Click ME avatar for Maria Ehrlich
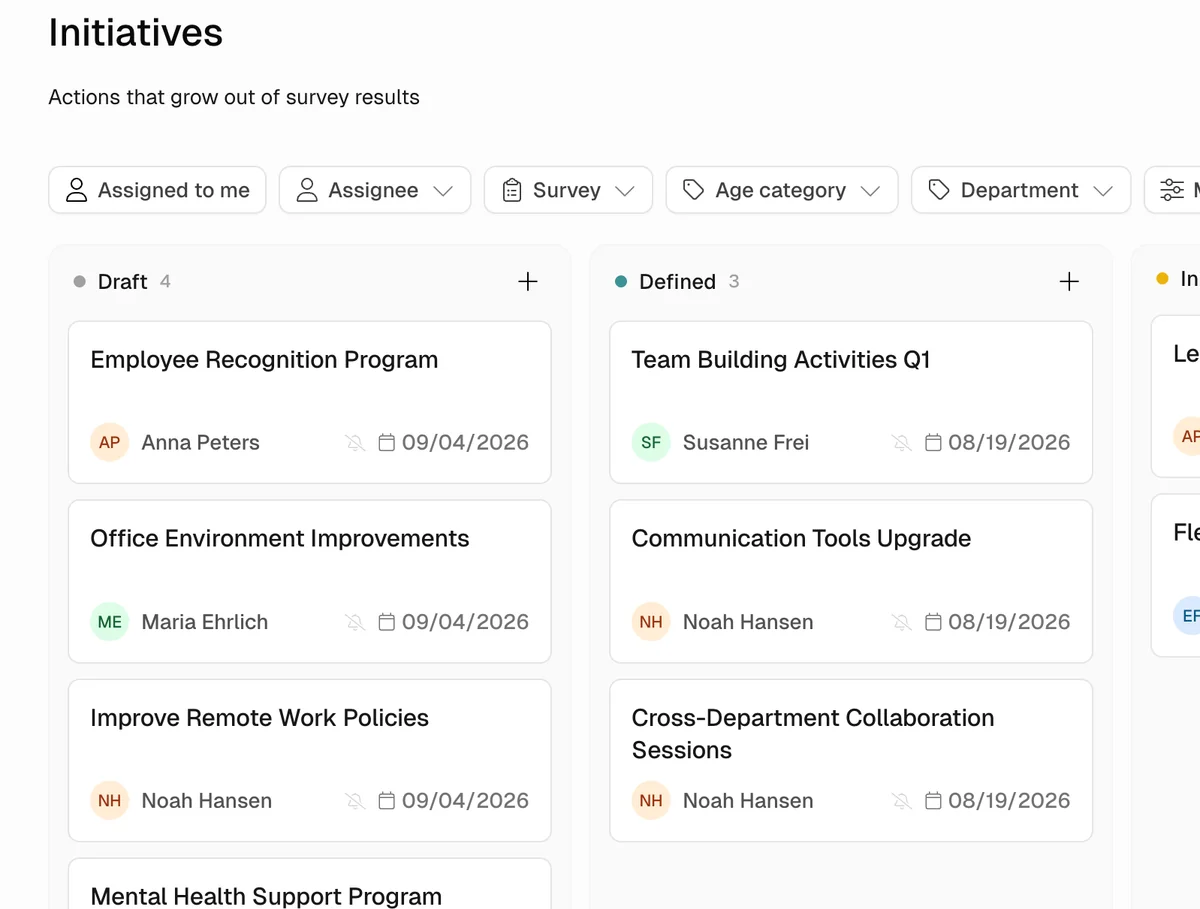This screenshot has height=909, width=1200. [x=110, y=622]
